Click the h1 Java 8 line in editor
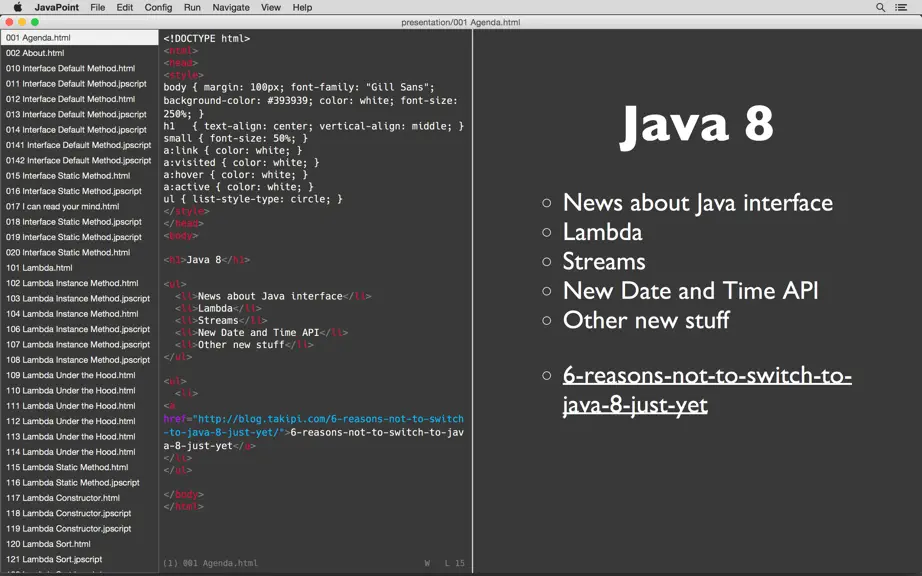This screenshot has width=922, height=576. coord(207,259)
